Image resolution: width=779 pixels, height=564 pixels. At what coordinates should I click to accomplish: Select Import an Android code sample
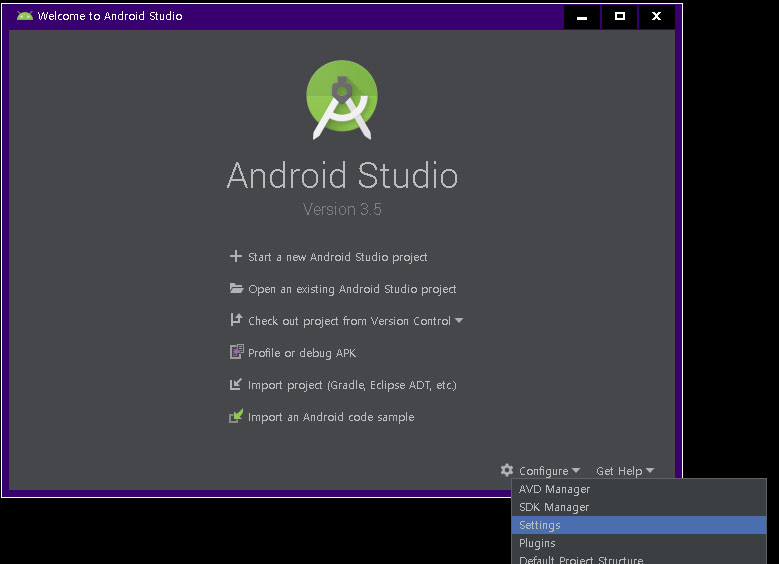pos(331,417)
